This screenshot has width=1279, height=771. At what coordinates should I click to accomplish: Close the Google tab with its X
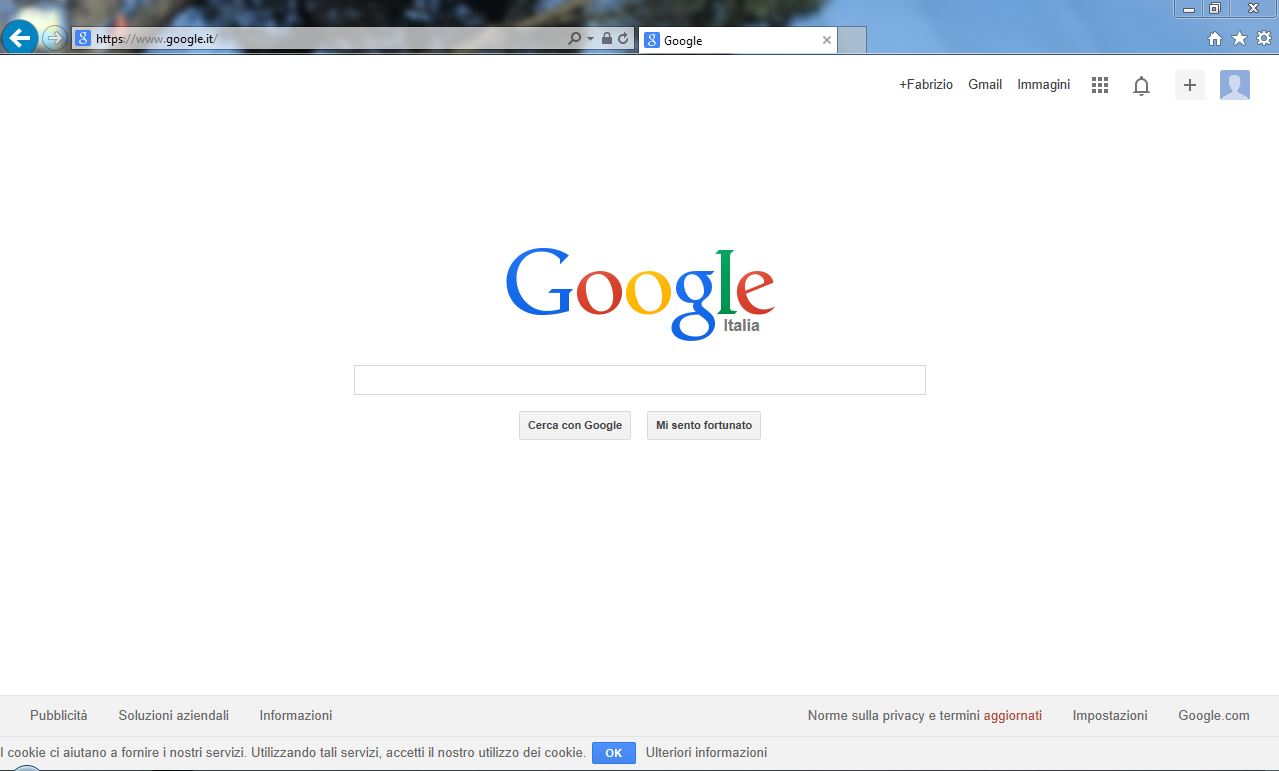[x=826, y=40]
